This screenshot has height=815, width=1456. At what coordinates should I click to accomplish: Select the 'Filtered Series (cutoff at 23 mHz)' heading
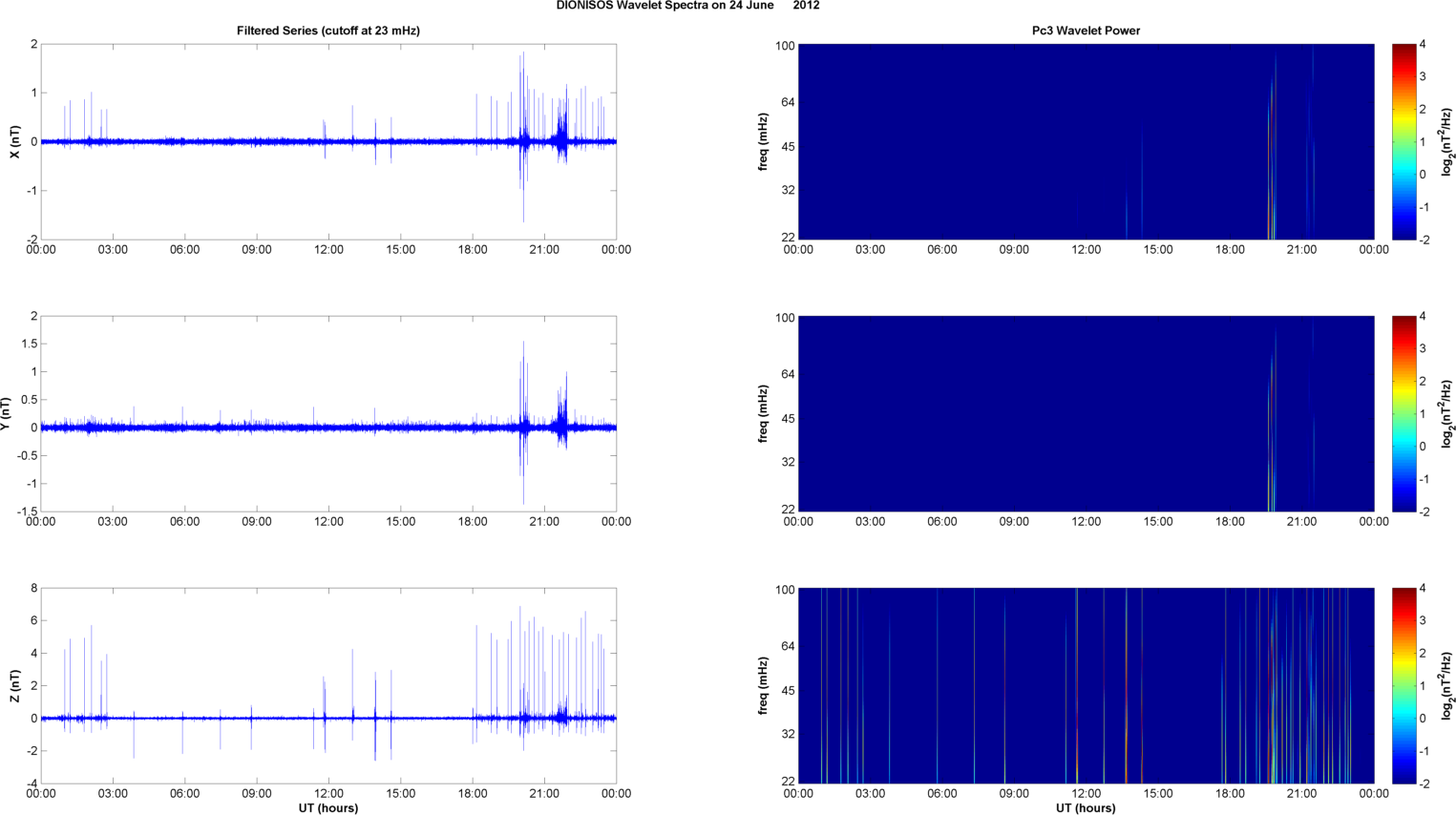tap(328, 31)
